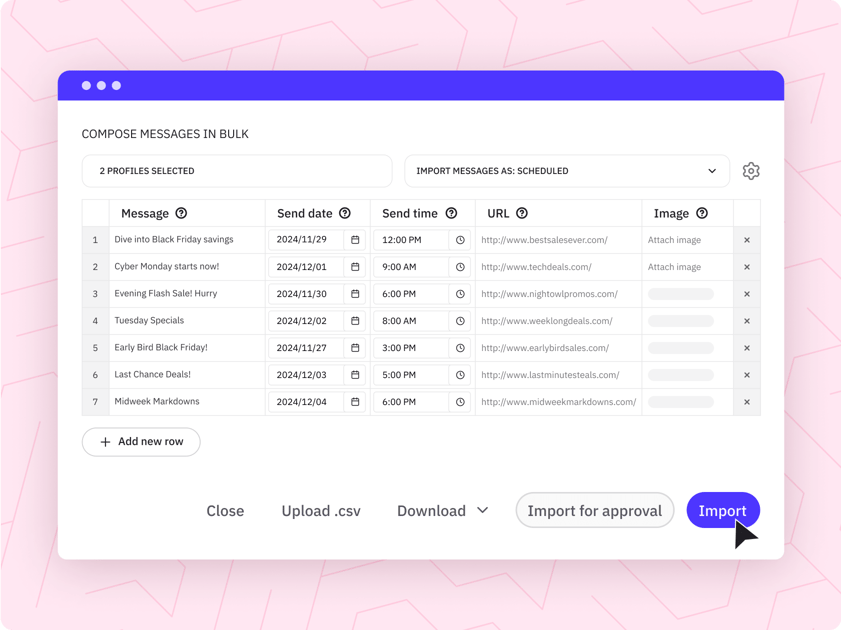
Task: Click URL http://www.bestsalesever.com/
Action: coord(544,240)
